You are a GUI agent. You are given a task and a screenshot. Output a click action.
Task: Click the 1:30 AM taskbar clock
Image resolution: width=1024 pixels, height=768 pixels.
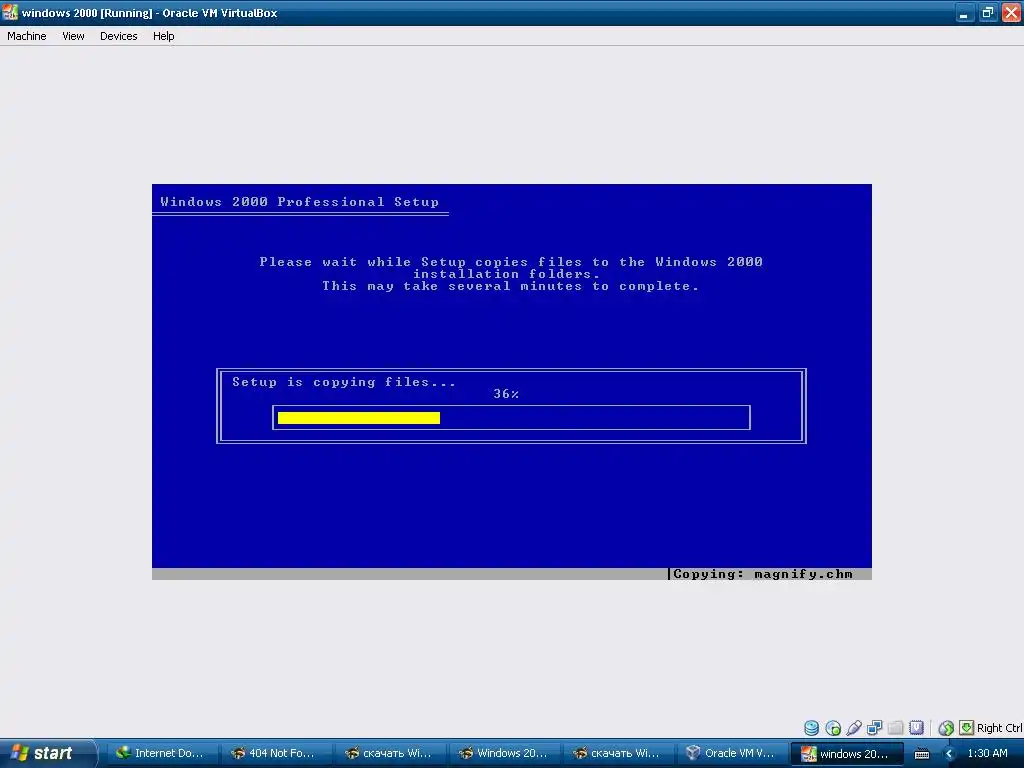pos(987,753)
